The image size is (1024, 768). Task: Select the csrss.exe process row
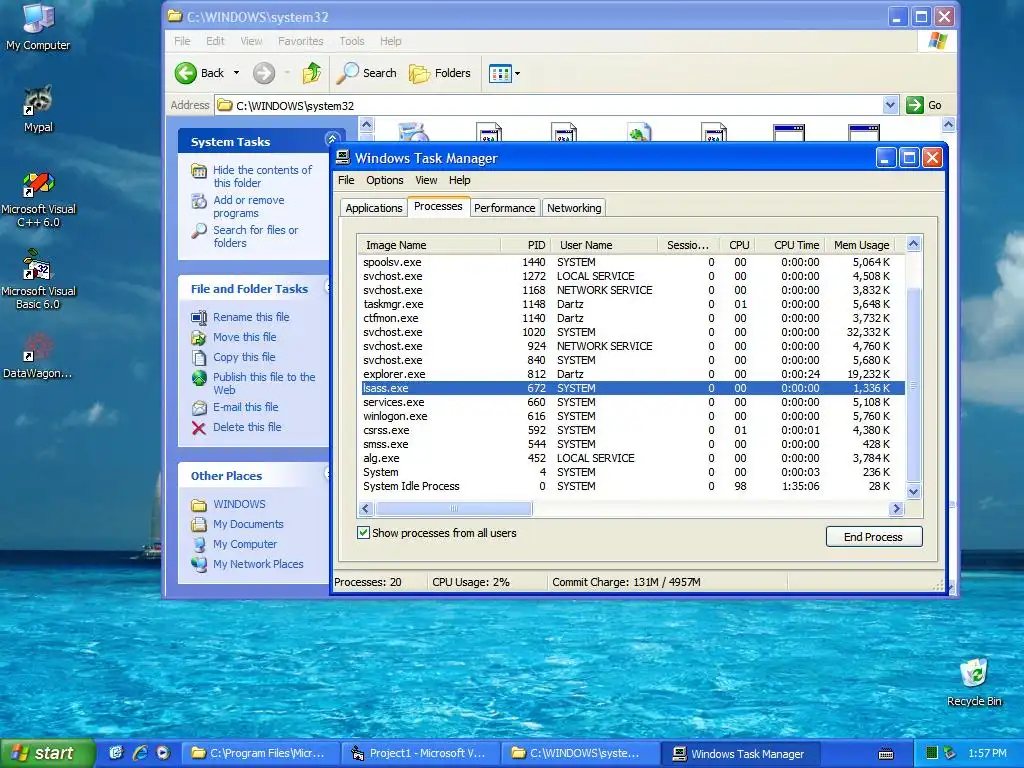[x=632, y=430]
